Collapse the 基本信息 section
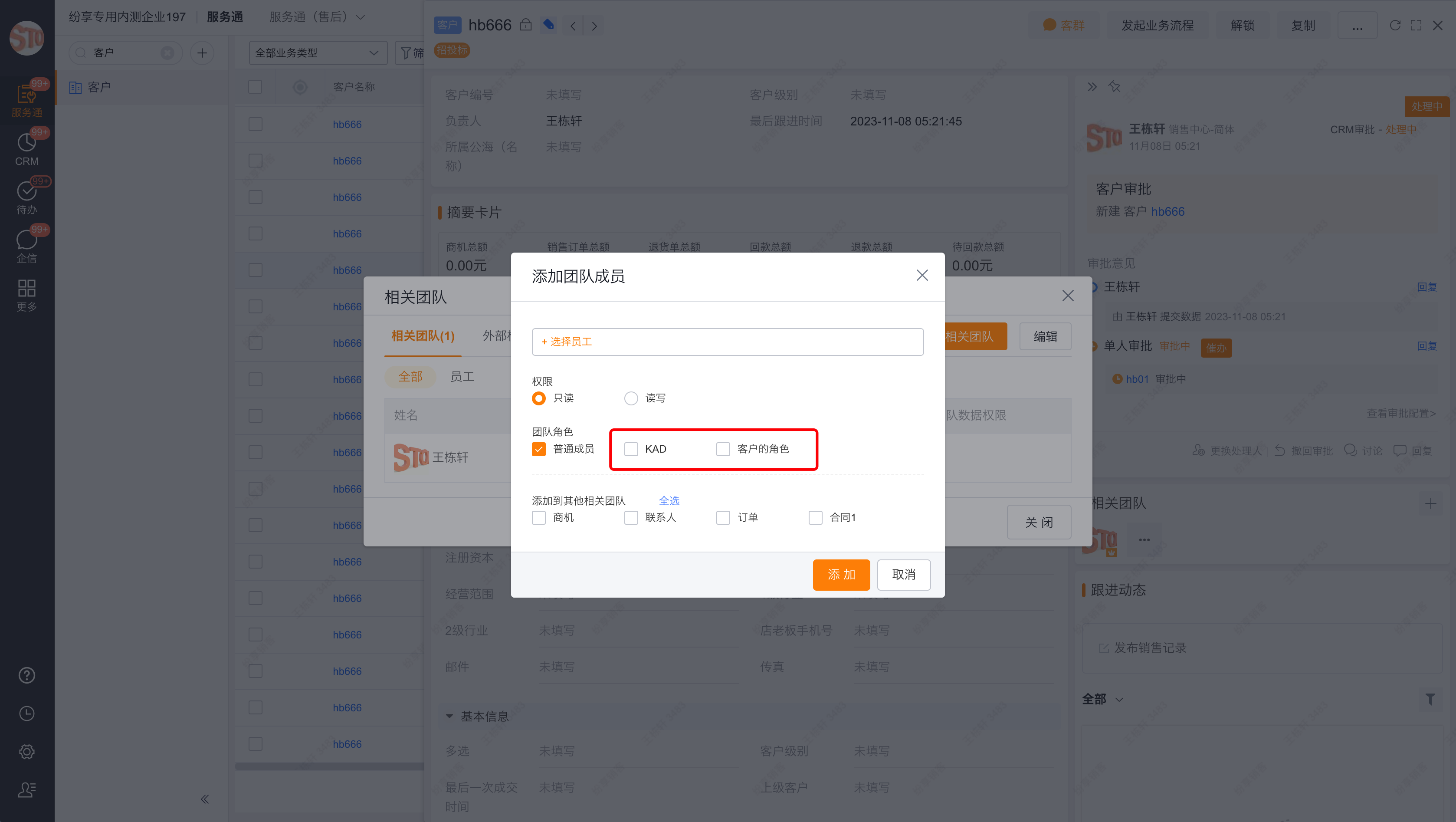 coord(449,716)
